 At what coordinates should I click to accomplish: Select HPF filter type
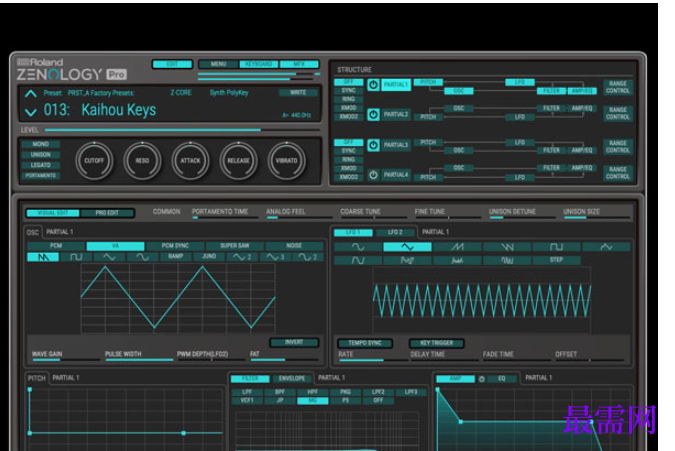(313, 392)
